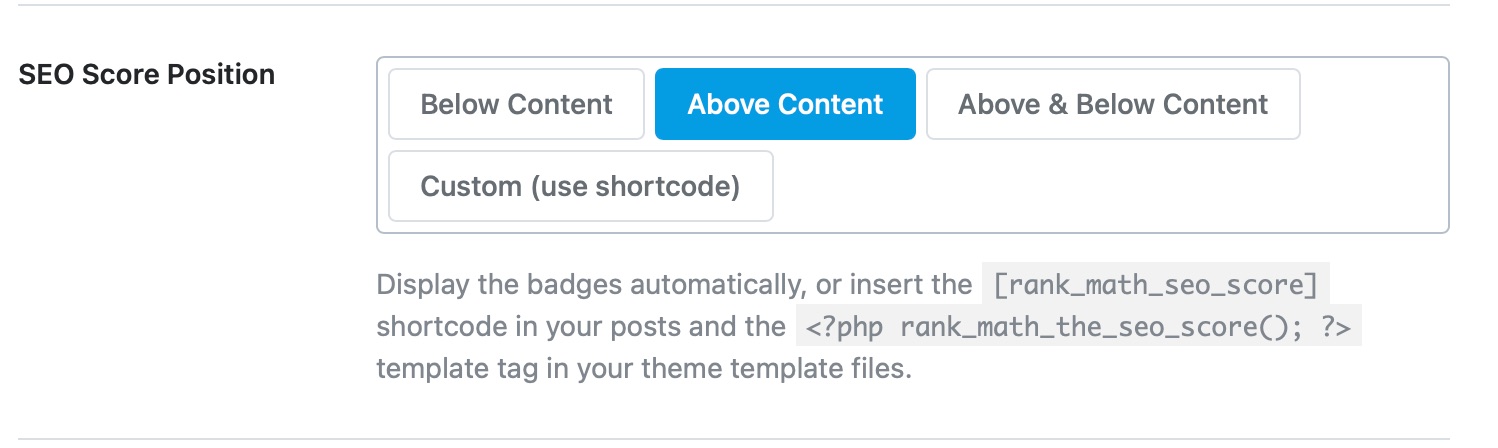Viewport: 1498px width, 448px height.
Task: Click the divider line below the description
Action: (x=749, y=438)
